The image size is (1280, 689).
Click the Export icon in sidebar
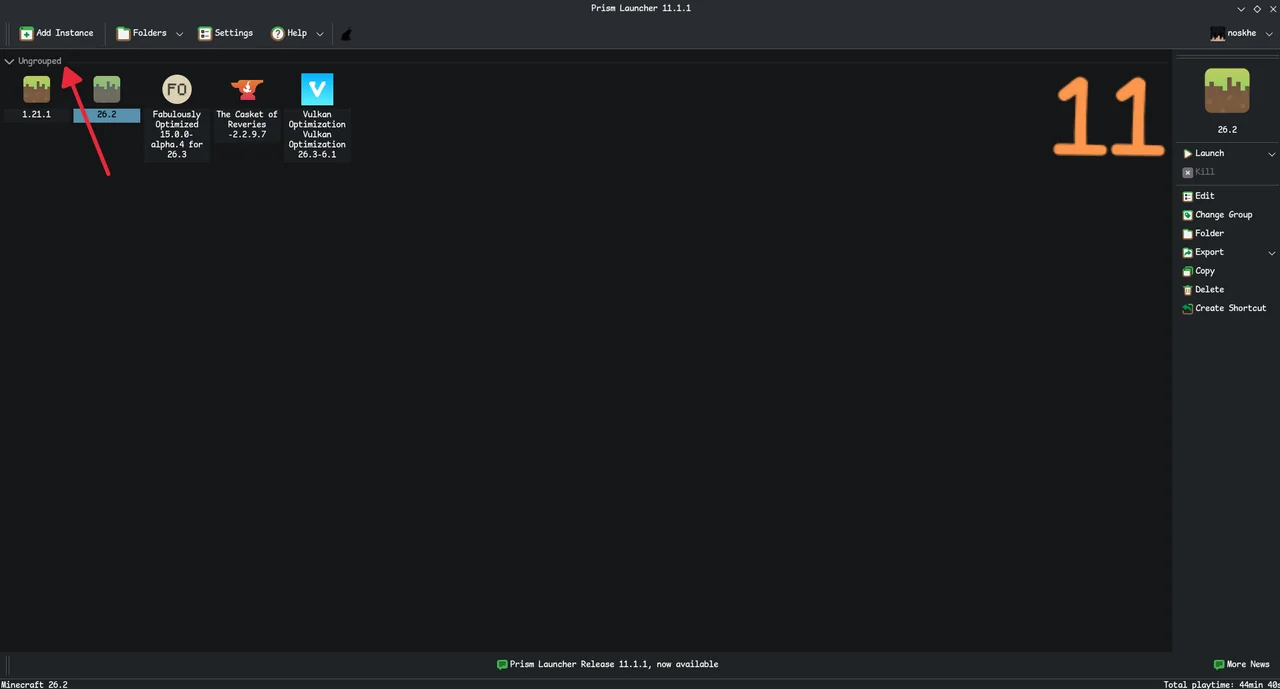pos(1188,252)
